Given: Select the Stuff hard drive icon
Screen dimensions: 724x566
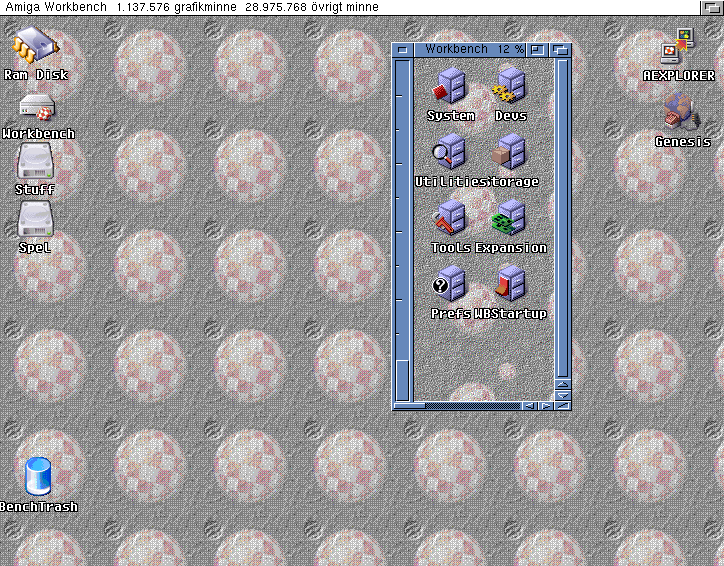Looking at the screenshot, I should [x=35, y=161].
